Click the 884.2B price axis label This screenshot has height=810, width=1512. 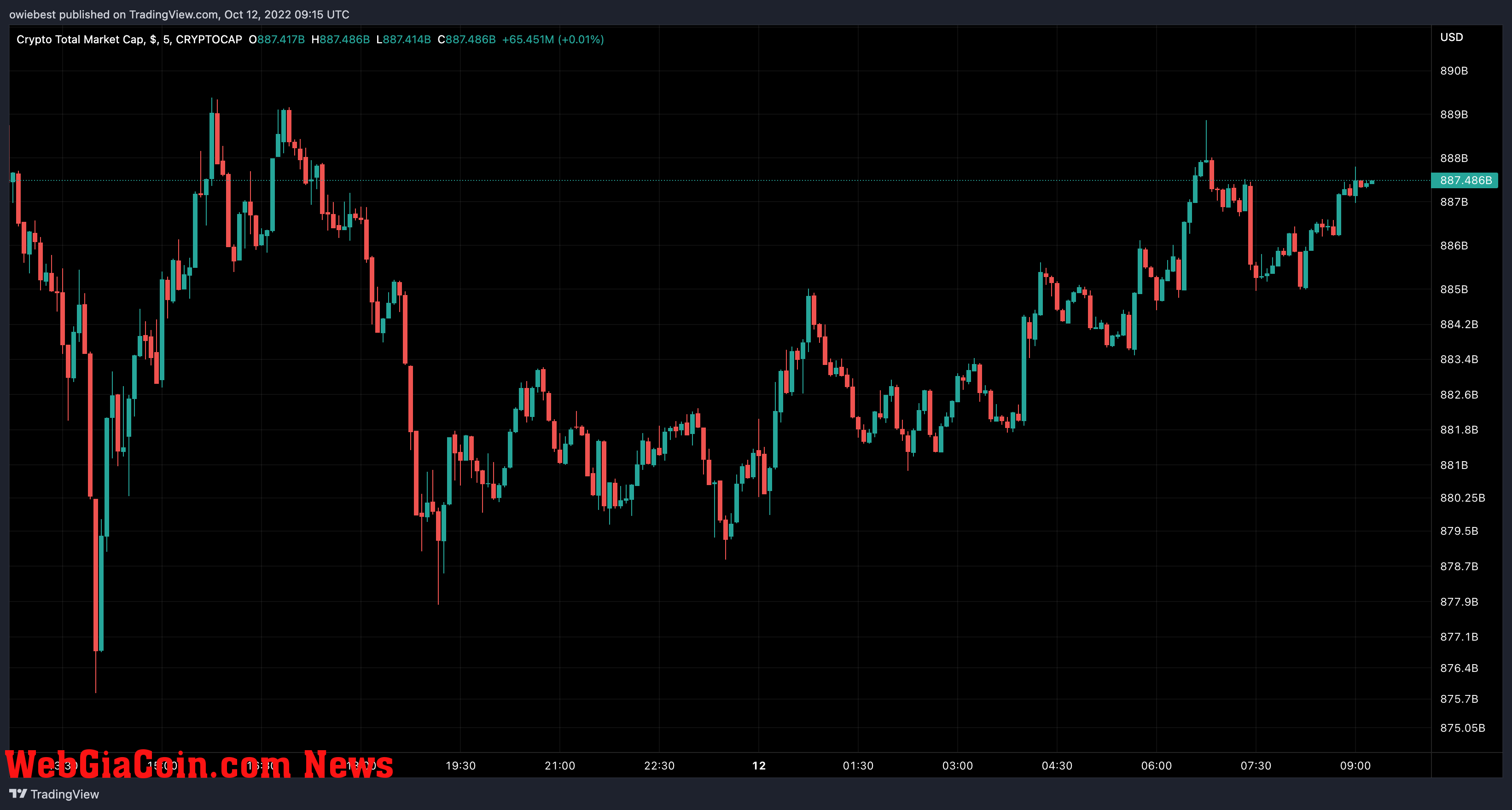pos(1459,324)
